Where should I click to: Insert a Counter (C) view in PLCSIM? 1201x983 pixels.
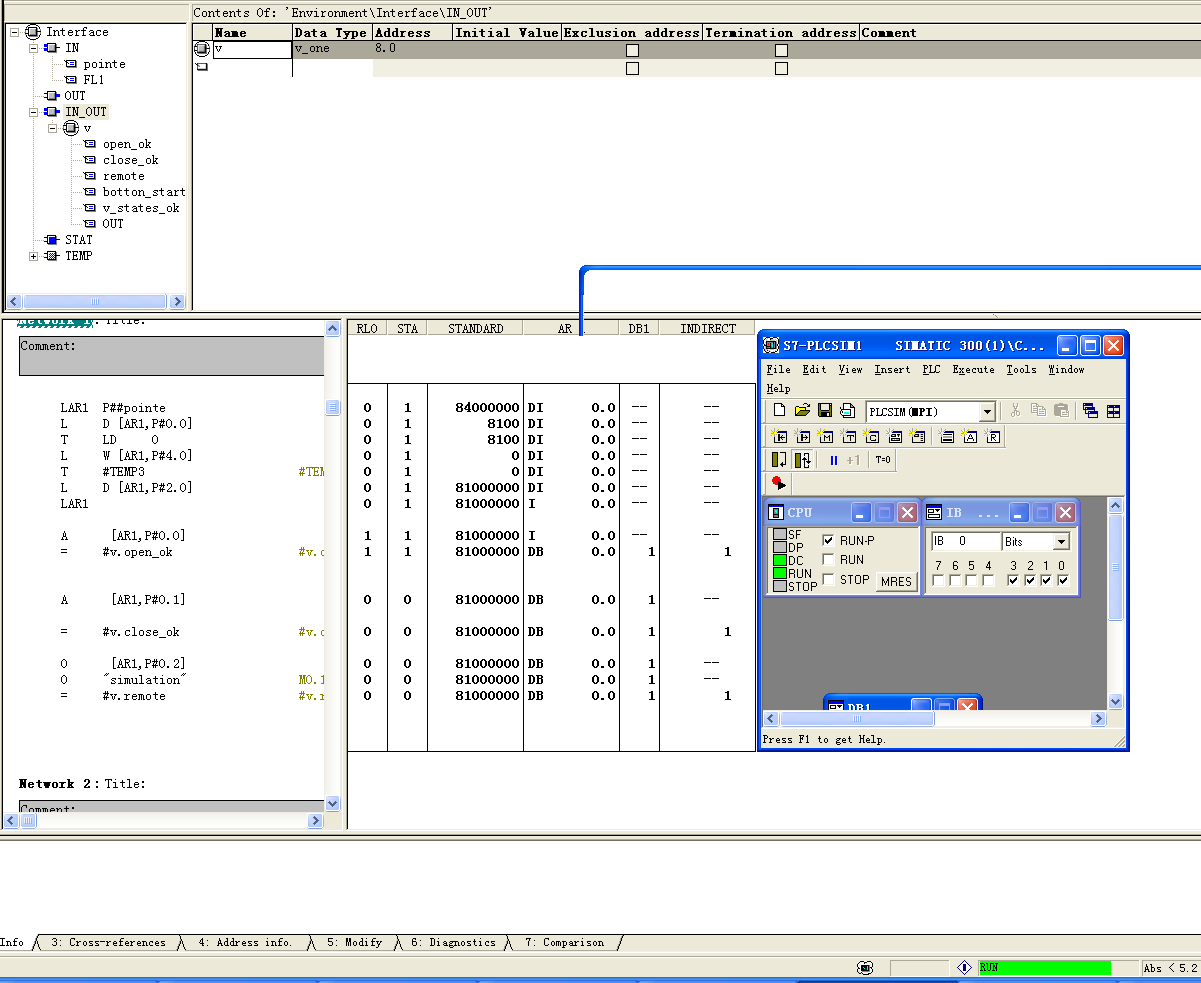tap(872, 436)
